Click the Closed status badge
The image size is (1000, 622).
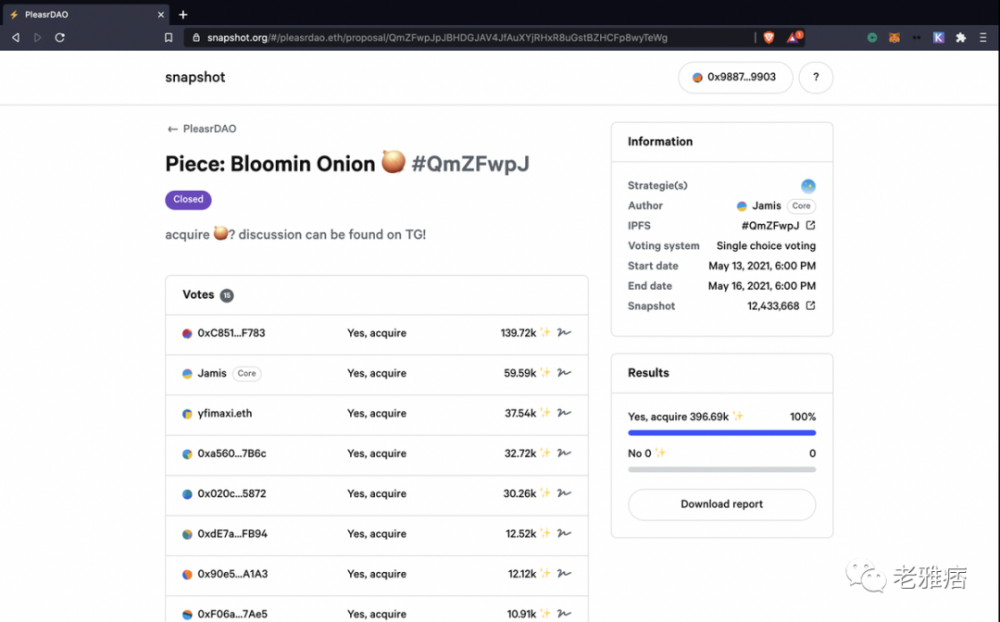188,200
